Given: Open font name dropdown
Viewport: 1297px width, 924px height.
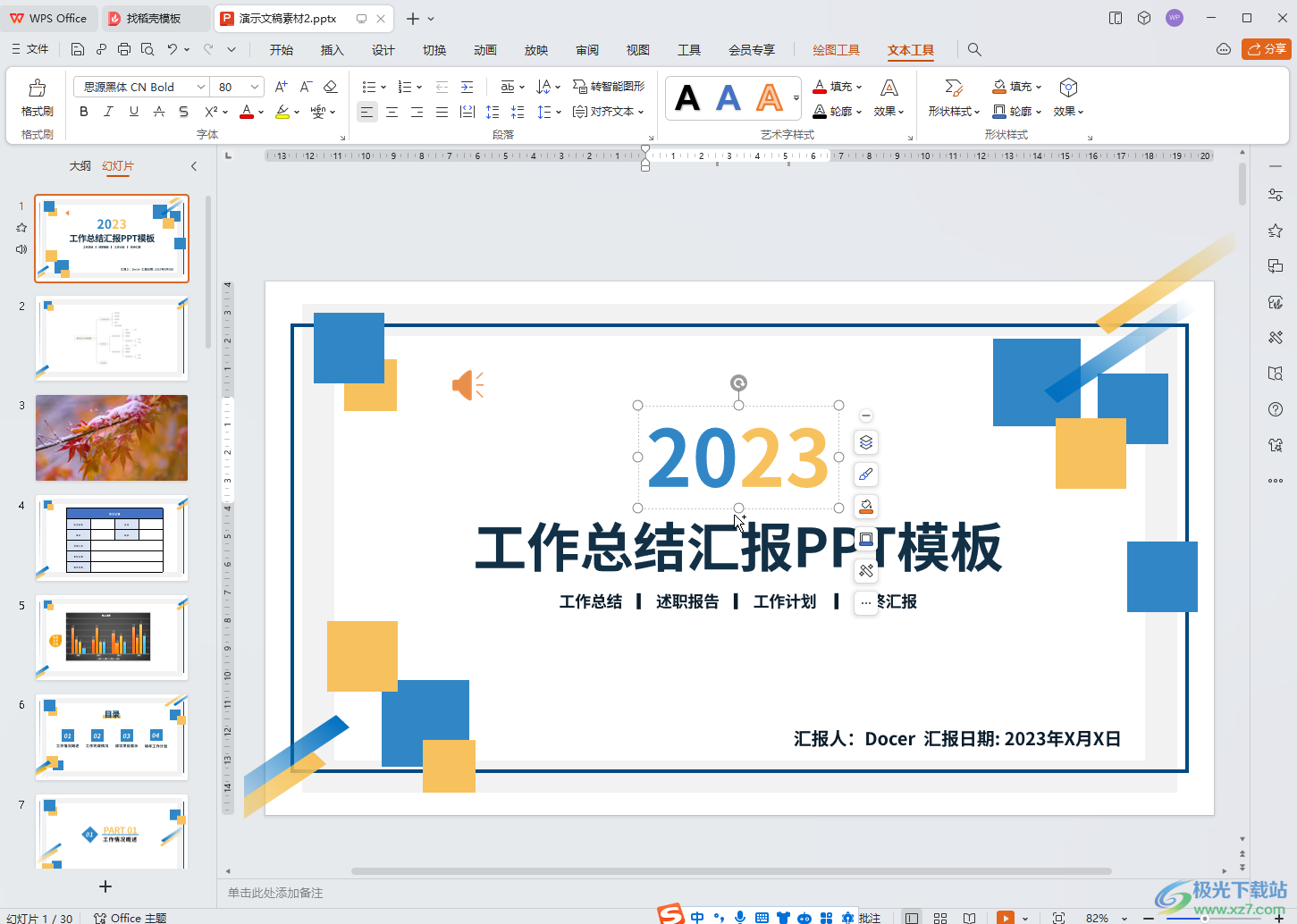Looking at the screenshot, I should click(200, 87).
